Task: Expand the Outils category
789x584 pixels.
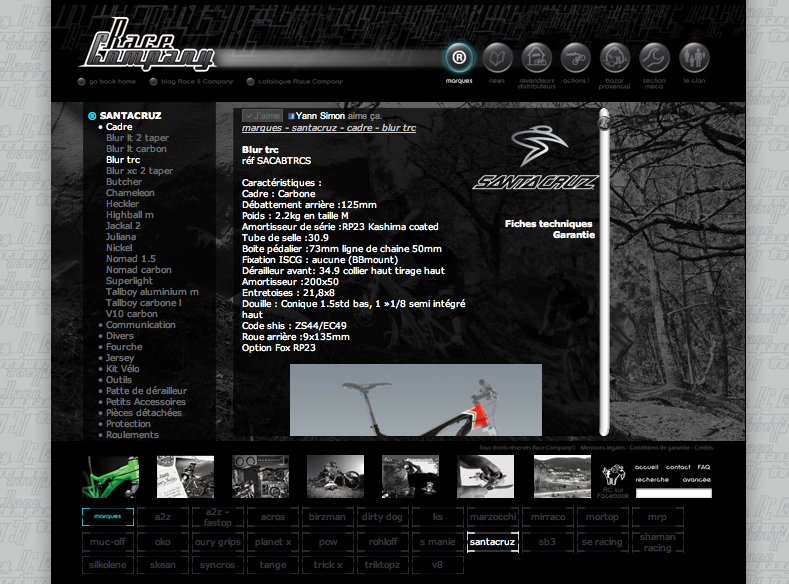Action: (x=119, y=380)
